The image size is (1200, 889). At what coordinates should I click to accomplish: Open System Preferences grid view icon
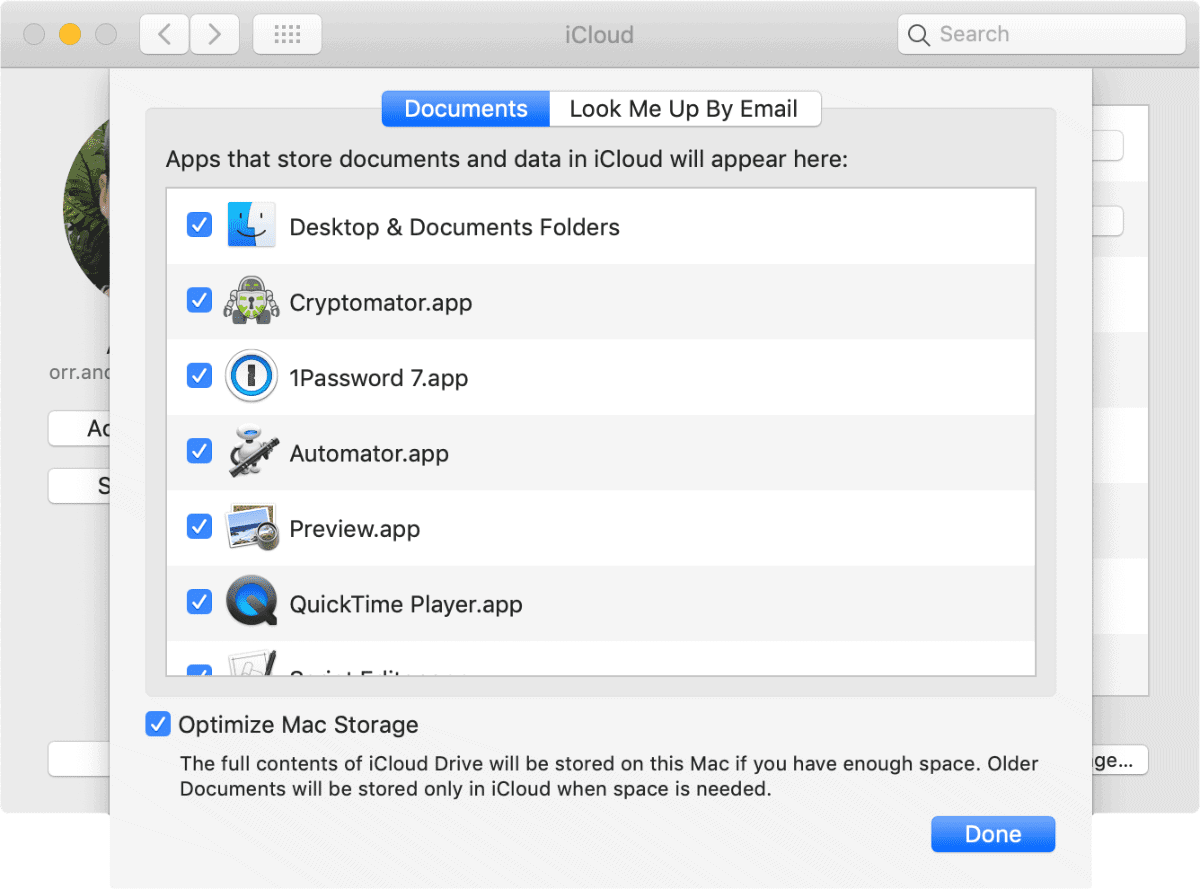[x=287, y=33]
